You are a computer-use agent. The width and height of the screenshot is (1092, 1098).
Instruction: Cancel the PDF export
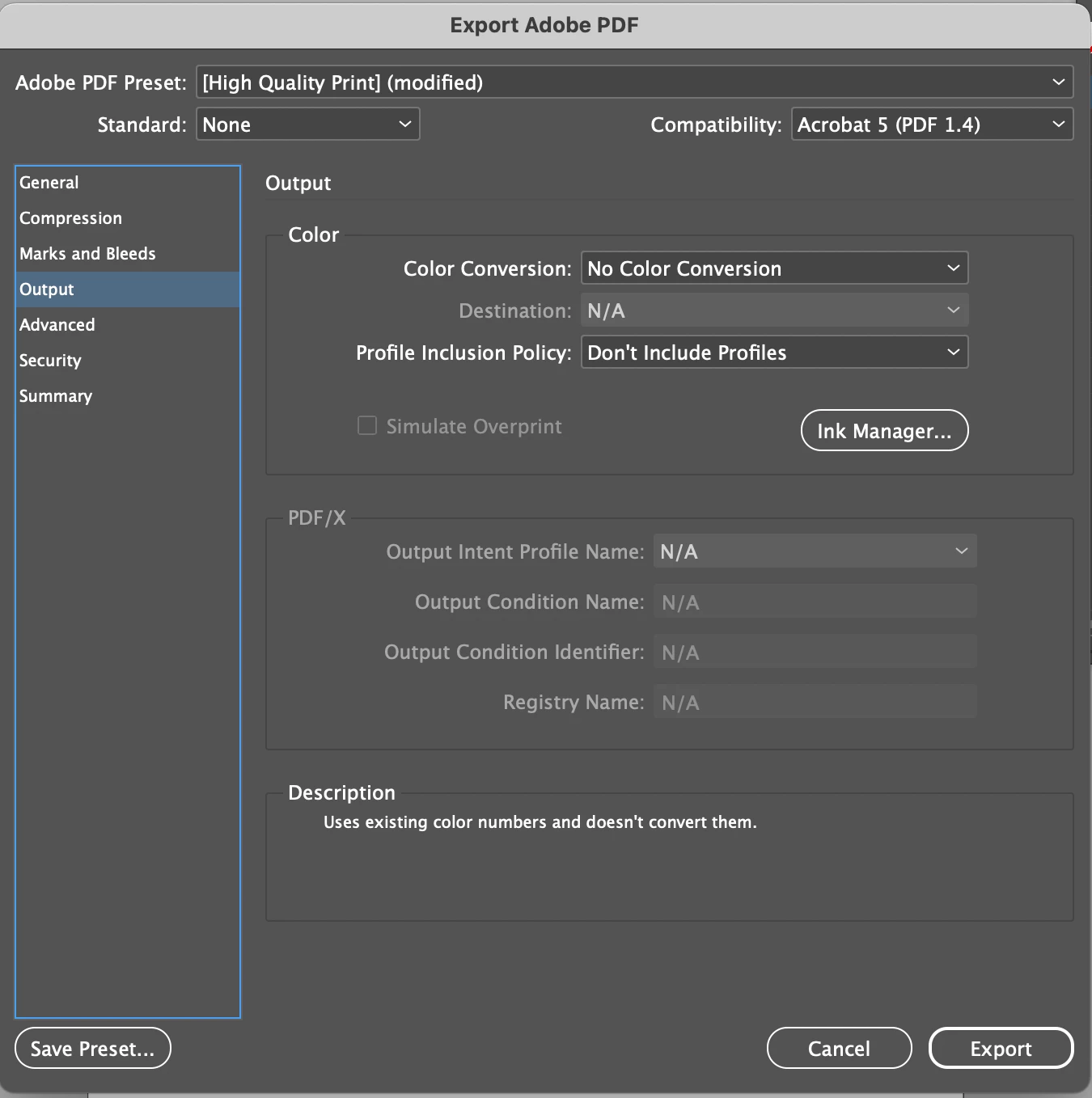point(839,1049)
